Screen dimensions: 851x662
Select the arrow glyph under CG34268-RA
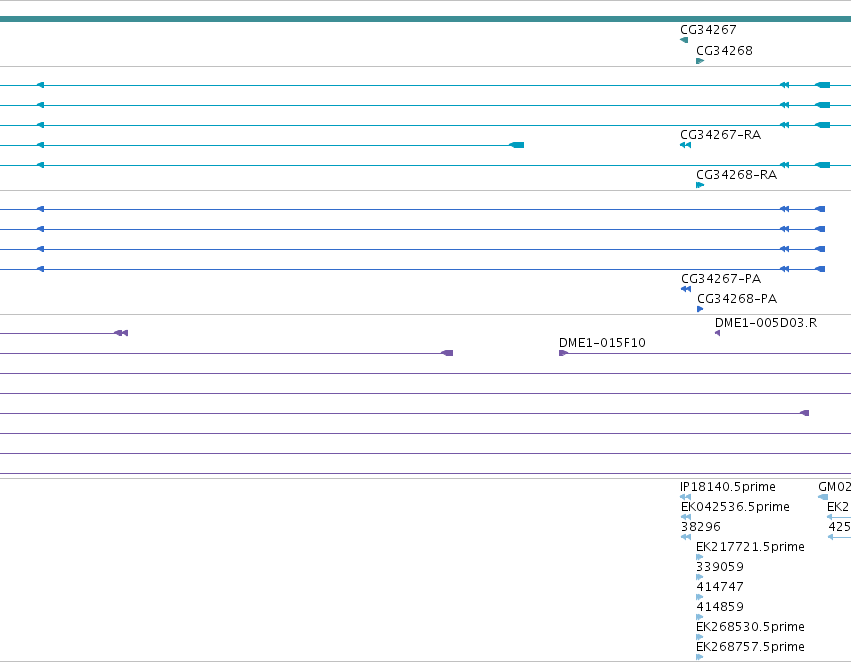[700, 185]
